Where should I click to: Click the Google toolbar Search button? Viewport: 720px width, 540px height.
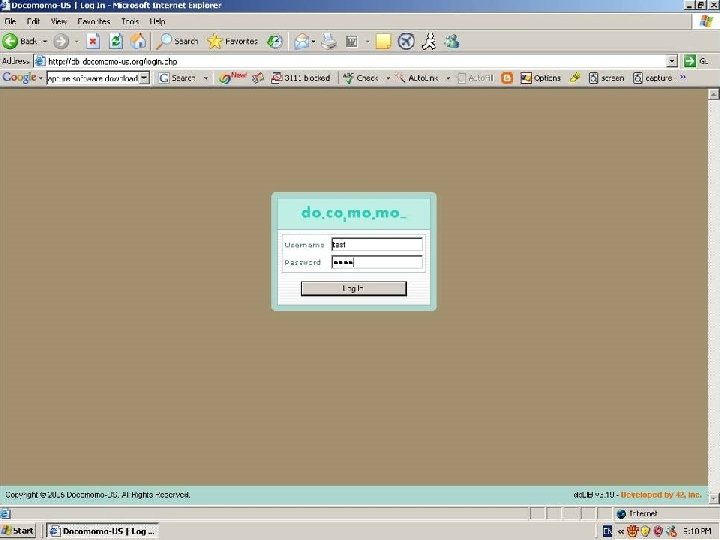178,79
